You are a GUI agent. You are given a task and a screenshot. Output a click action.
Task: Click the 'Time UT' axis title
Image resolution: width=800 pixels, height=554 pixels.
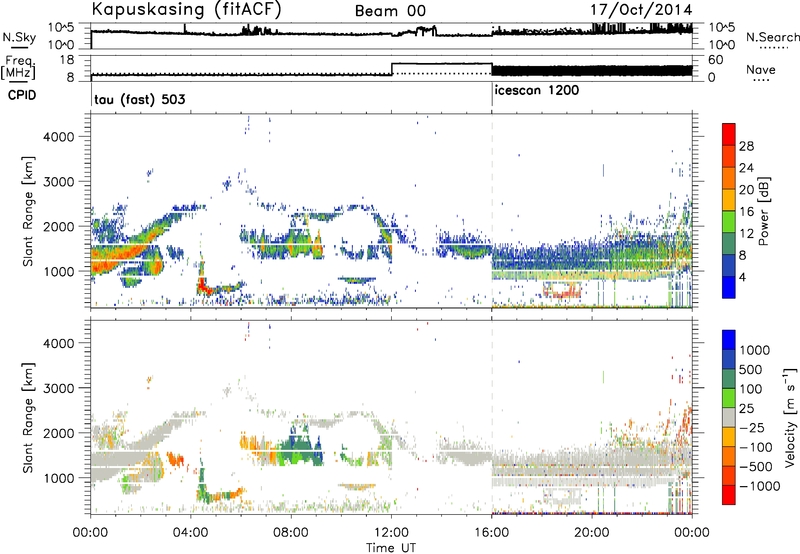pos(391,548)
